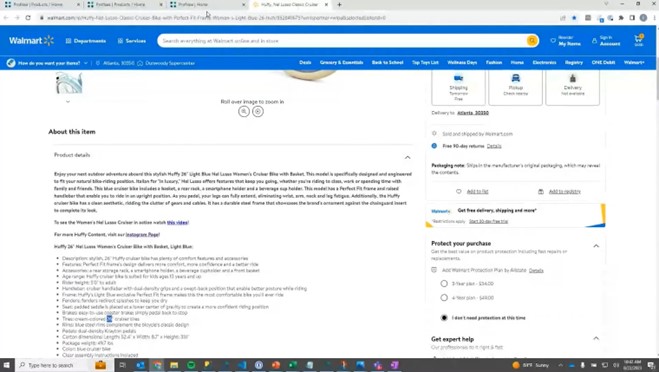Open Spotify from taskbar
The height and width of the screenshot is (372, 659).
(x=191, y=365)
